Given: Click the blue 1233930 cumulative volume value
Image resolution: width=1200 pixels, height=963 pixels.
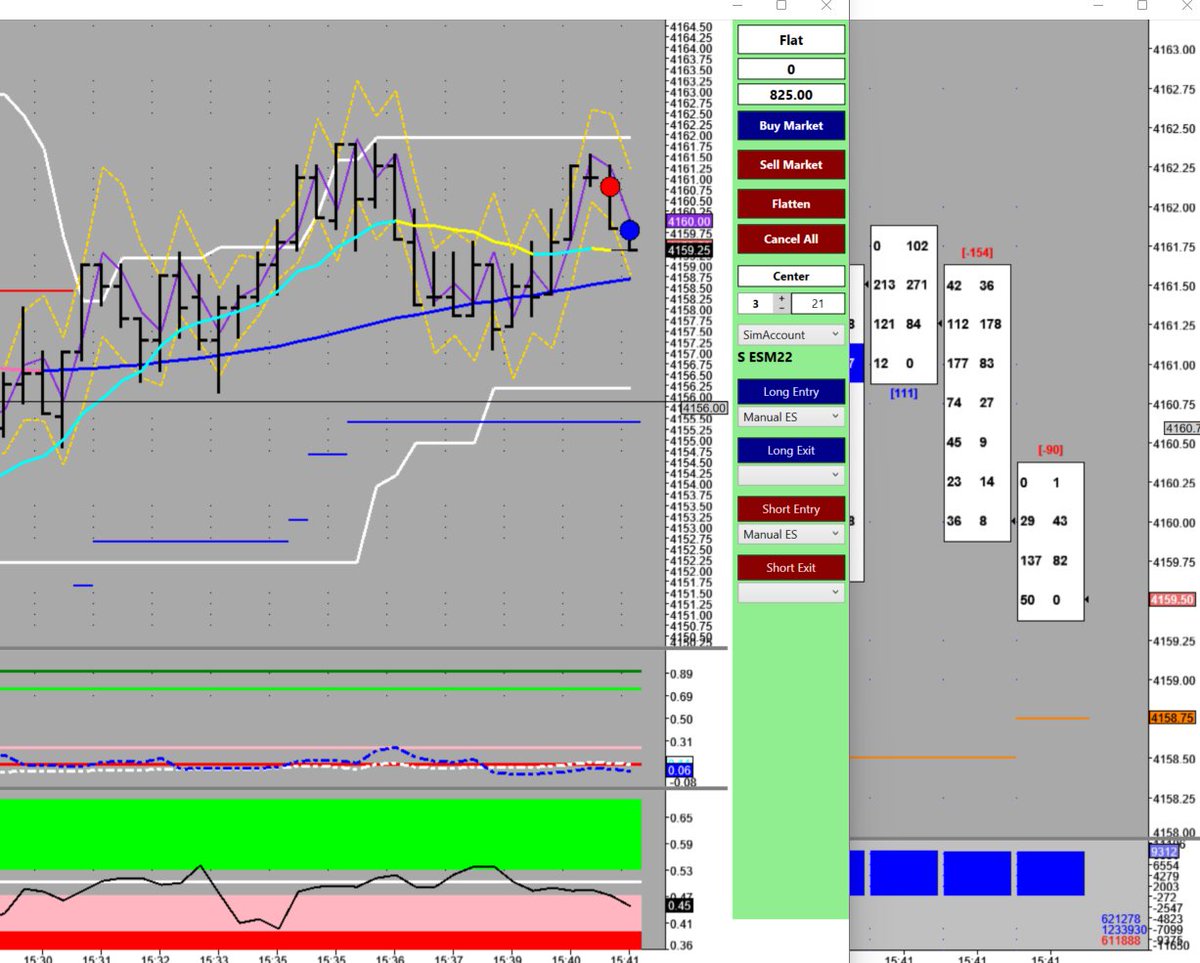Looking at the screenshot, I should [1123, 929].
